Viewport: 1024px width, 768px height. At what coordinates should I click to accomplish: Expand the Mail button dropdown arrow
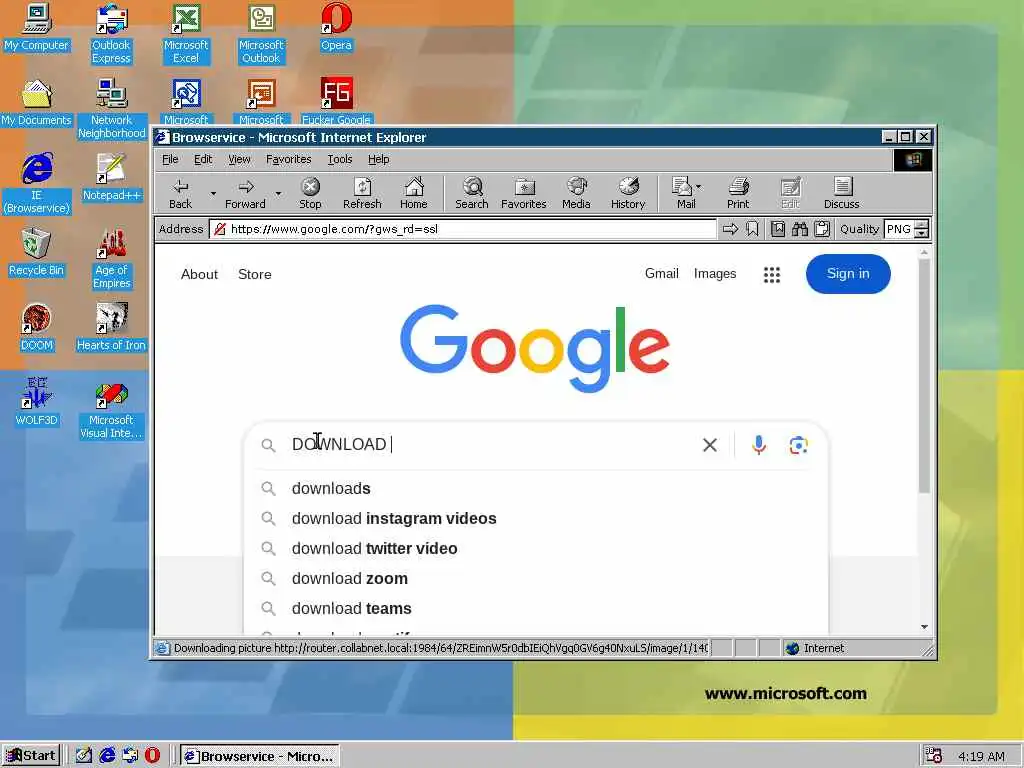pyautogui.click(x=699, y=187)
